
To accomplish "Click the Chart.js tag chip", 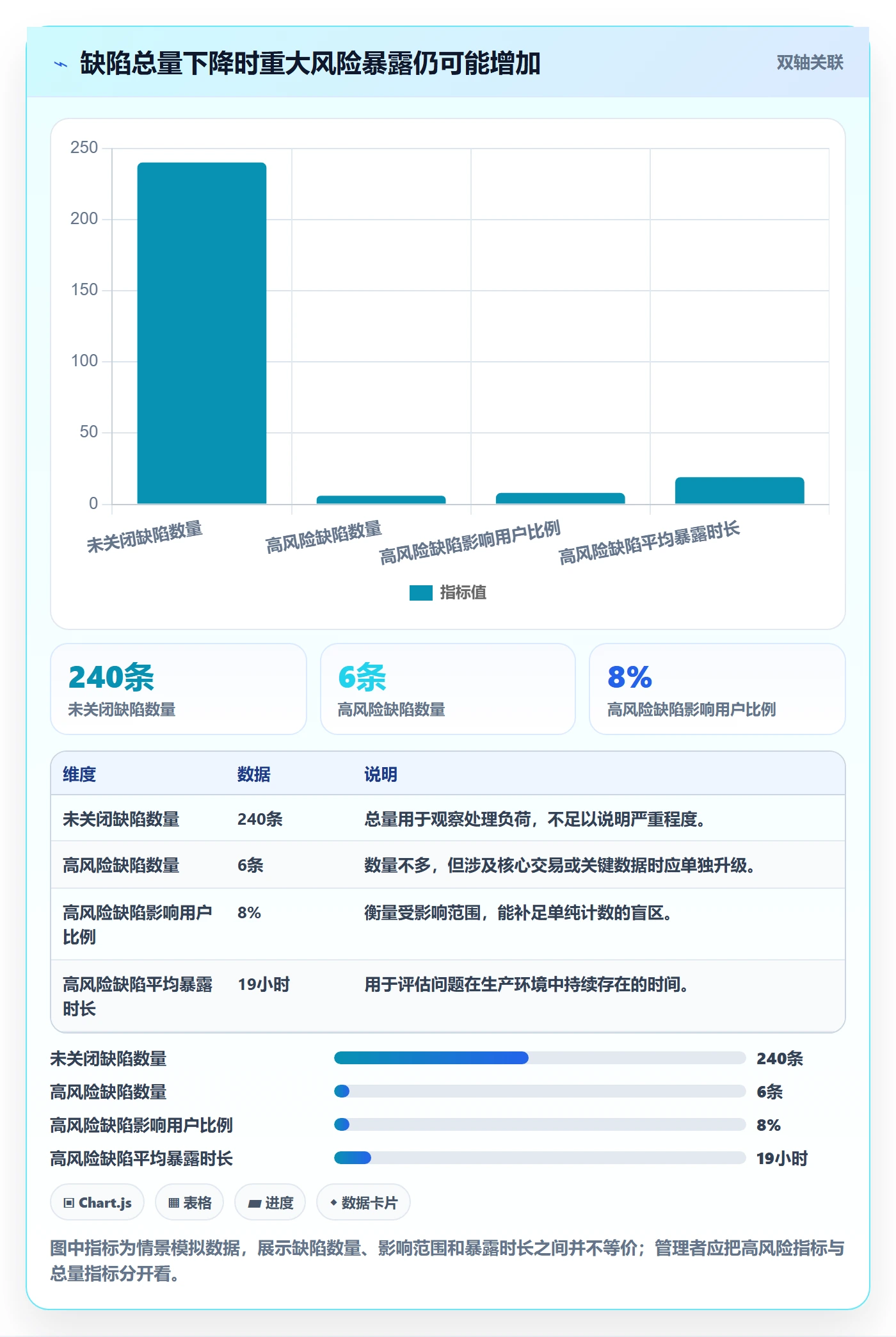I will tap(97, 1203).
